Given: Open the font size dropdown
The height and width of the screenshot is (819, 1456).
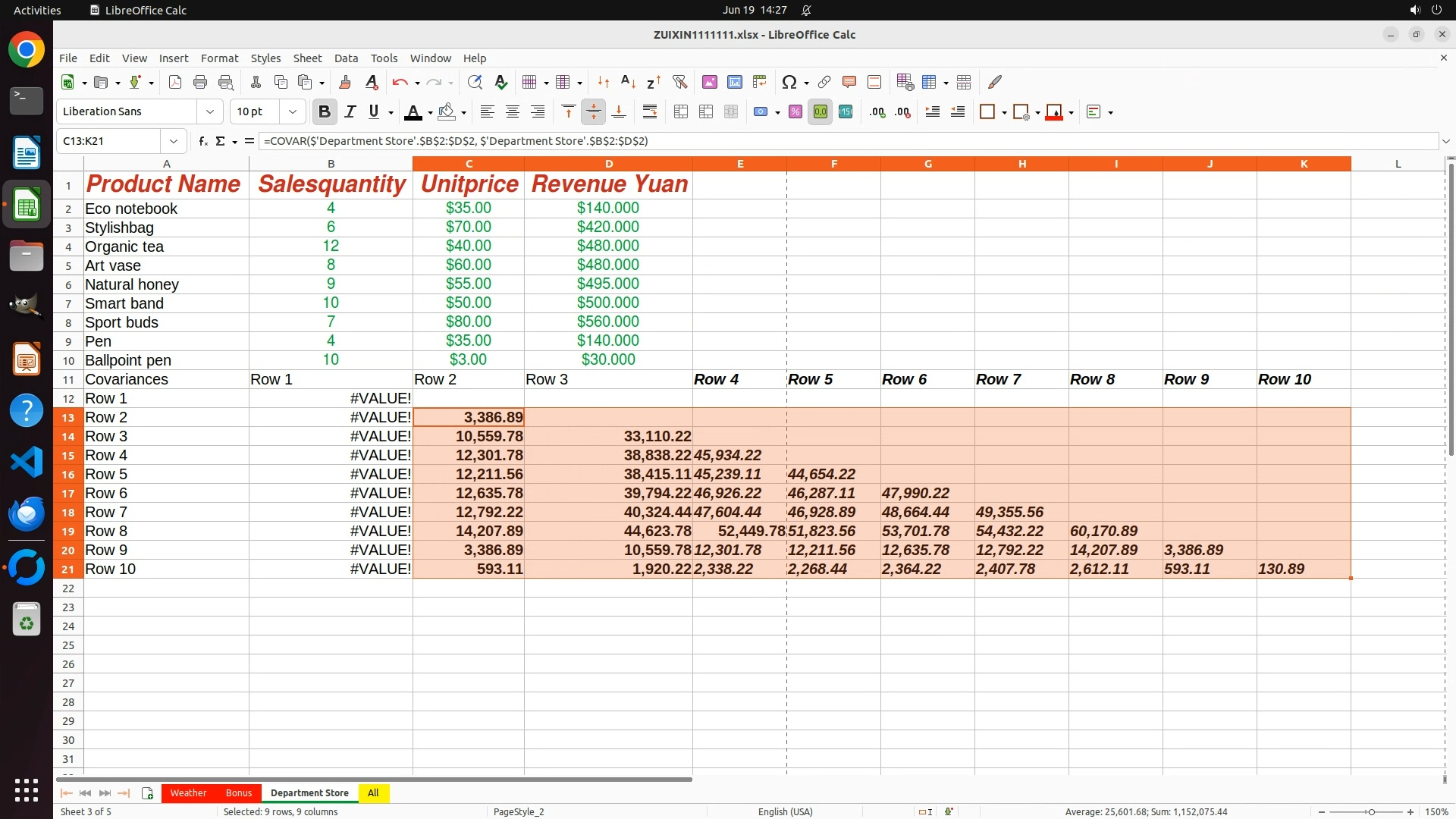Looking at the screenshot, I should (292, 112).
